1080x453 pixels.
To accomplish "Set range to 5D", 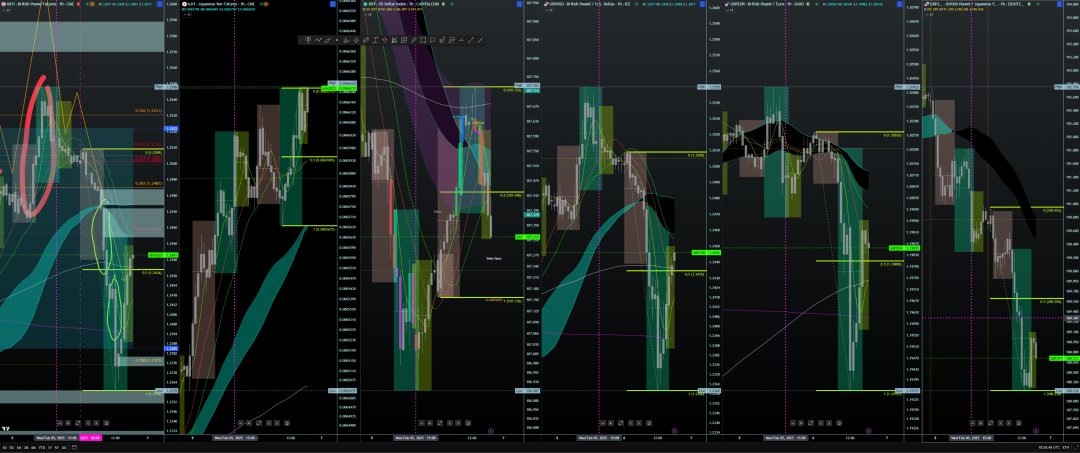I will [x=12, y=447].
